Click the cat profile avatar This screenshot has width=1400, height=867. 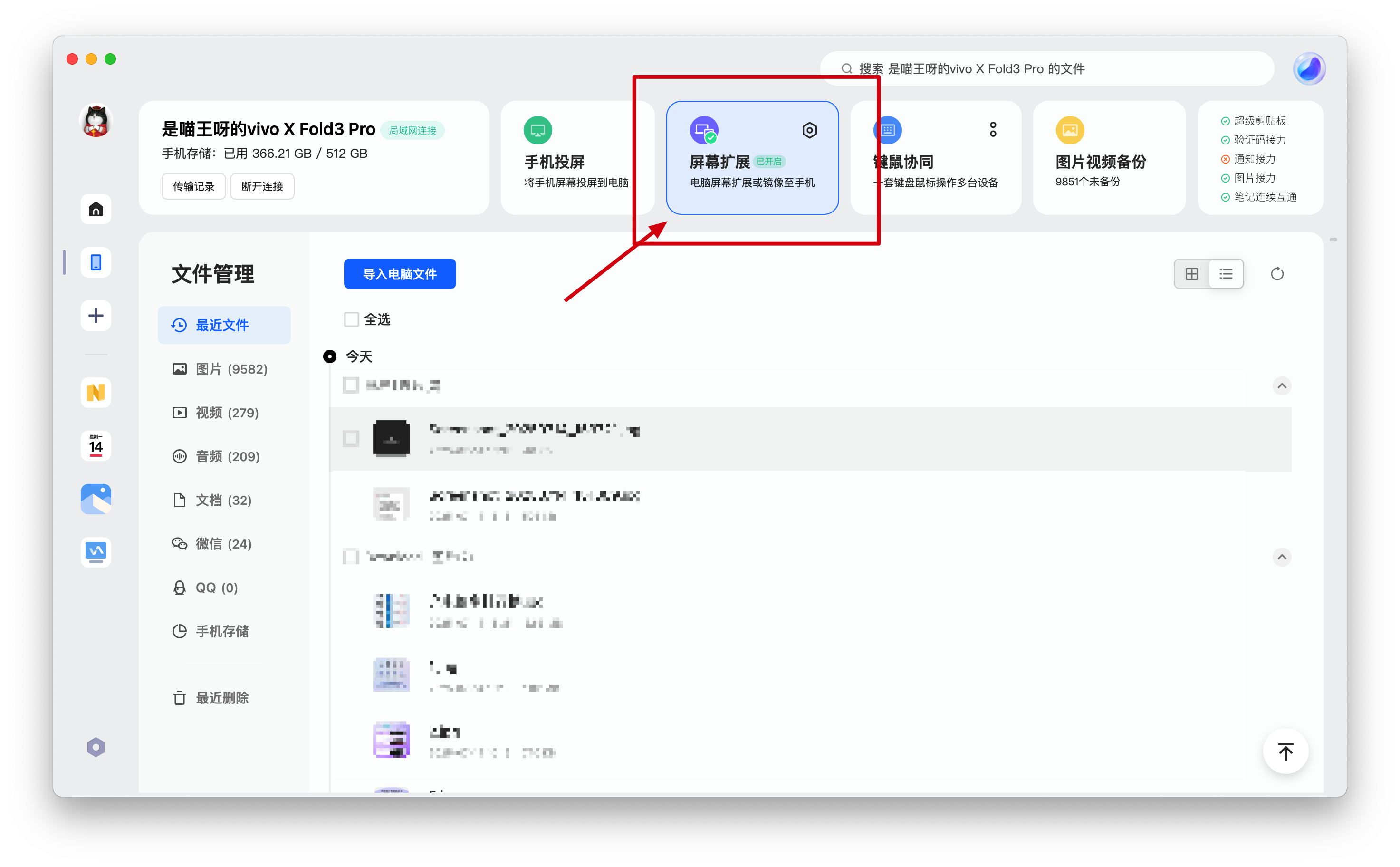pos(96,120)
